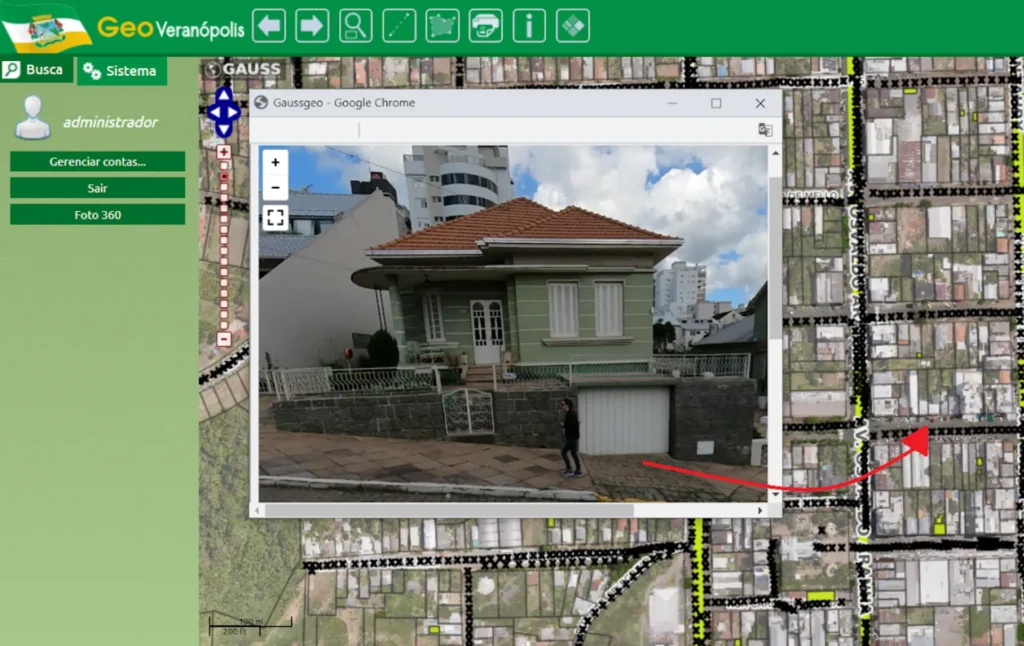1024x646 pixels.
Task: Switch to the Busca tab
Action: [x=36, y=70]
